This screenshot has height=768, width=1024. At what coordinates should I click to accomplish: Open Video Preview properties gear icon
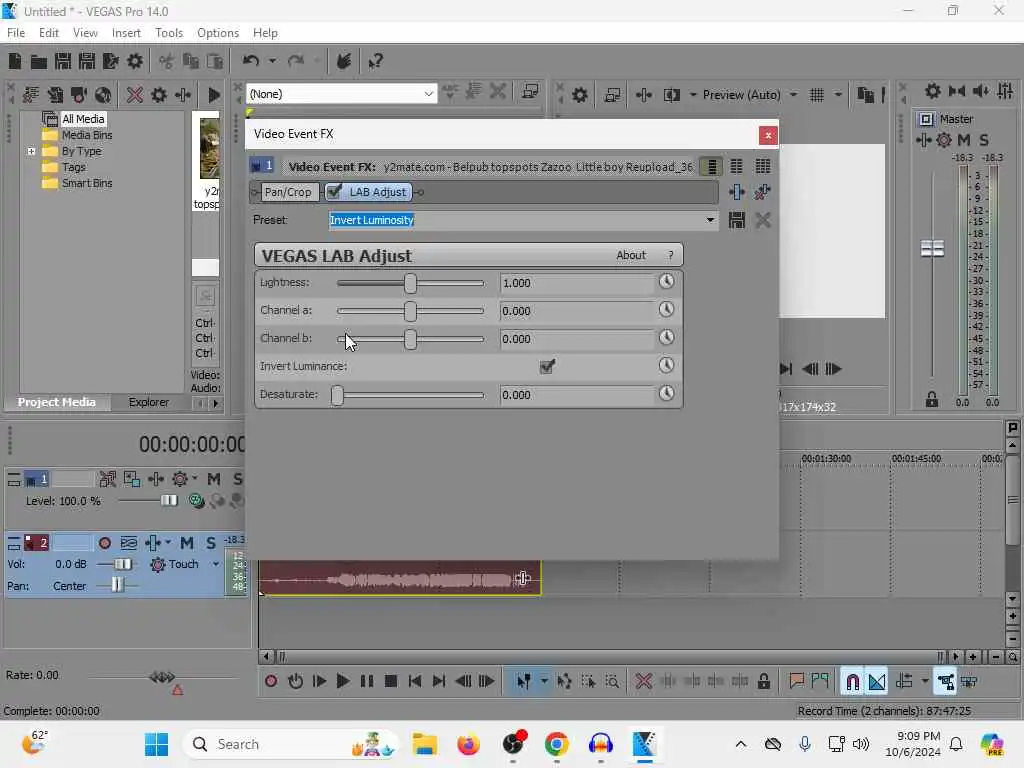(x=579, y=95)
